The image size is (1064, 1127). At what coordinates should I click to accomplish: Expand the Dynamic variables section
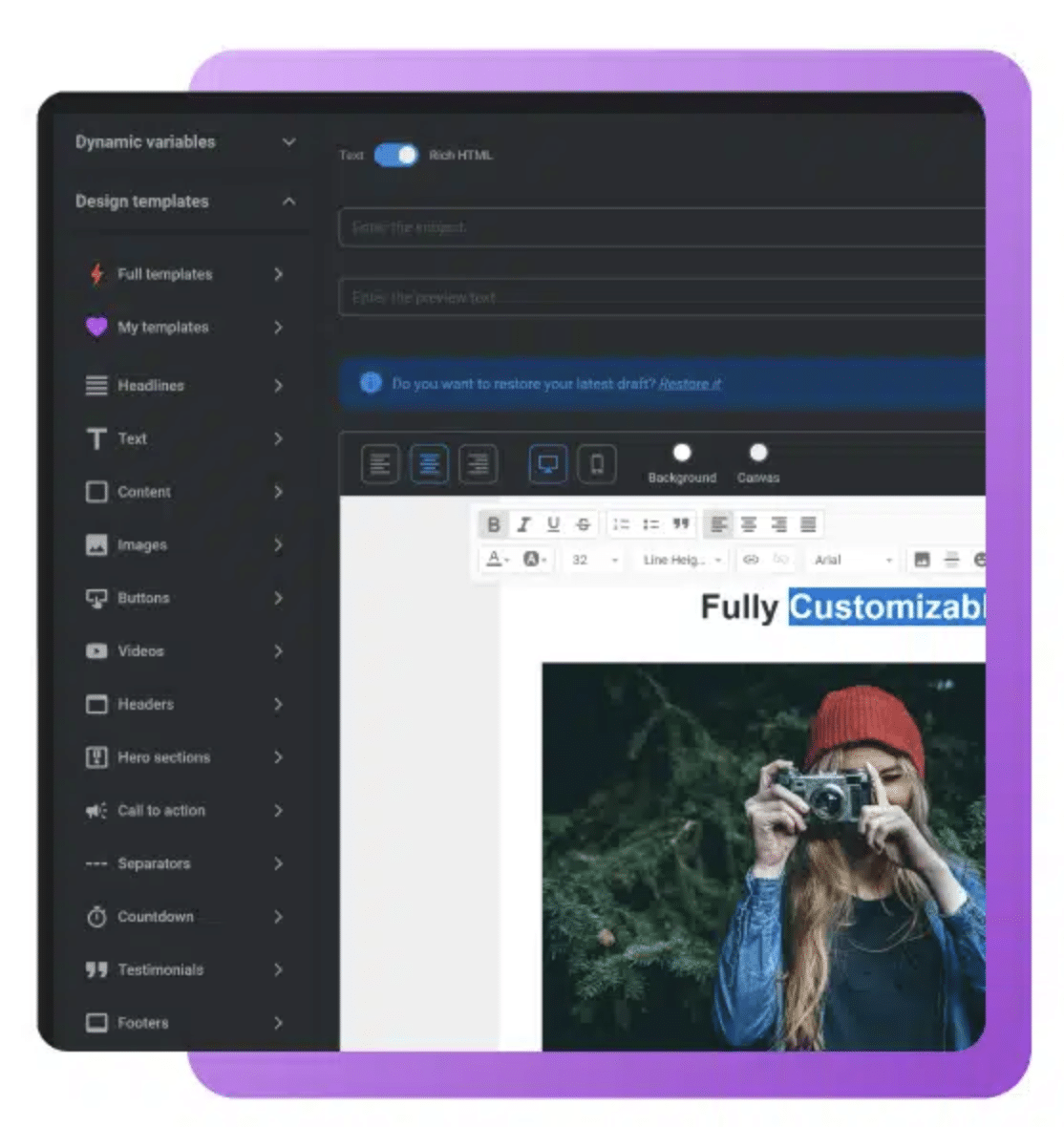pyautogui.click(x=288, y=142)
